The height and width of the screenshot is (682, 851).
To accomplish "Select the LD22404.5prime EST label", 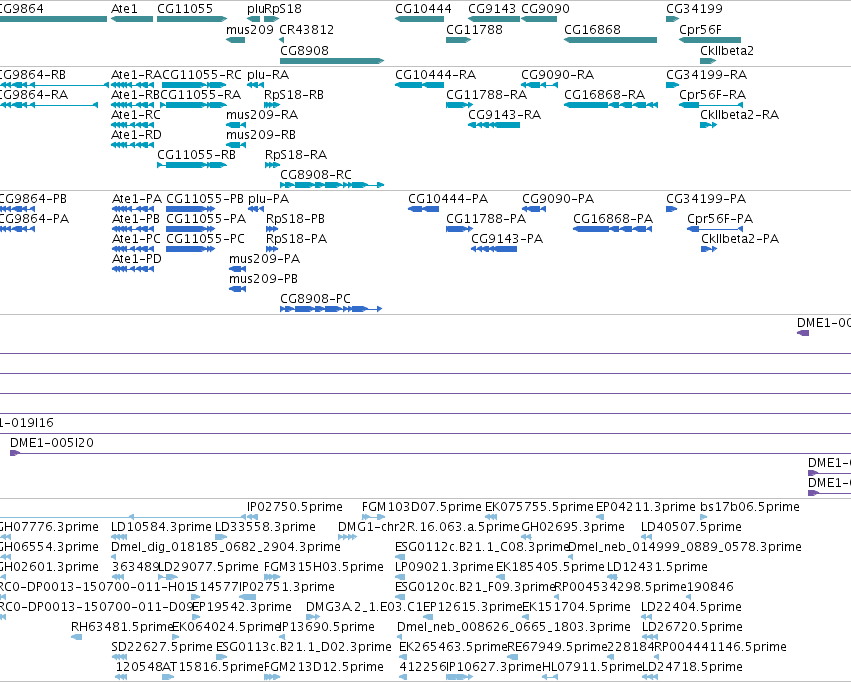I will click(691, 607).
